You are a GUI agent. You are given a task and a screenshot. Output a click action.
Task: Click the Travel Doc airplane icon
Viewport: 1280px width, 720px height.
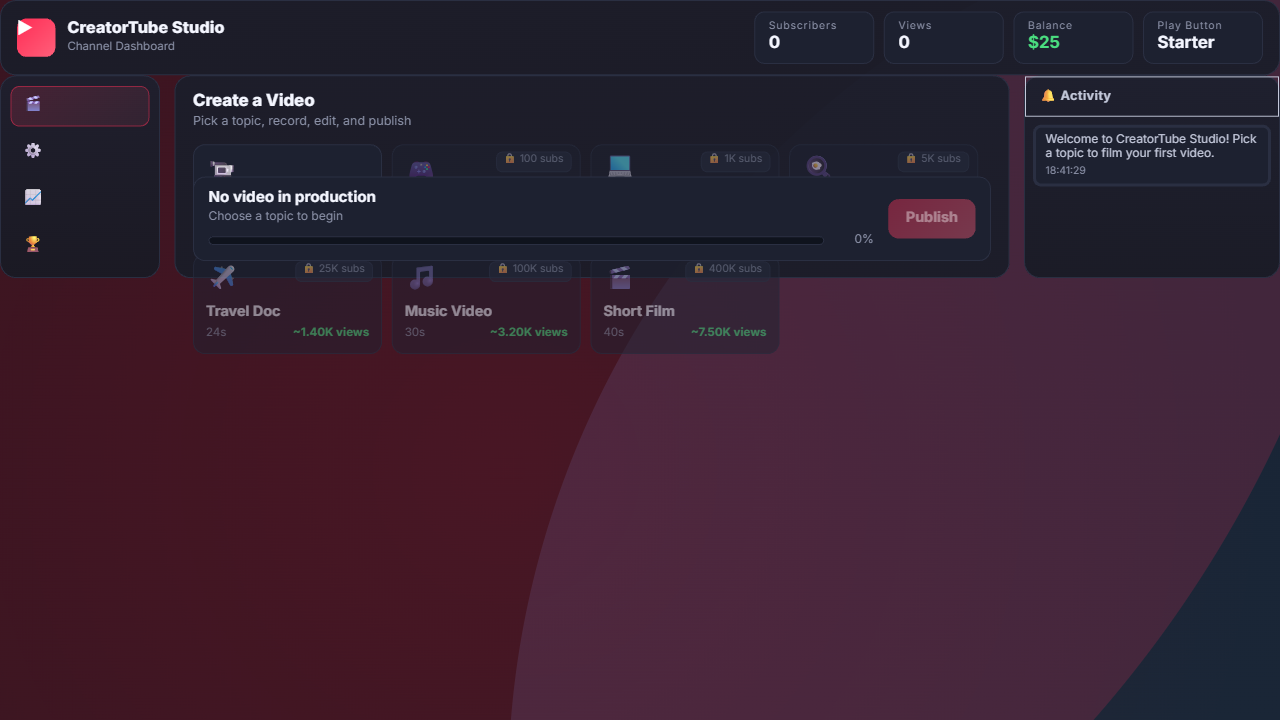point(222,277)
